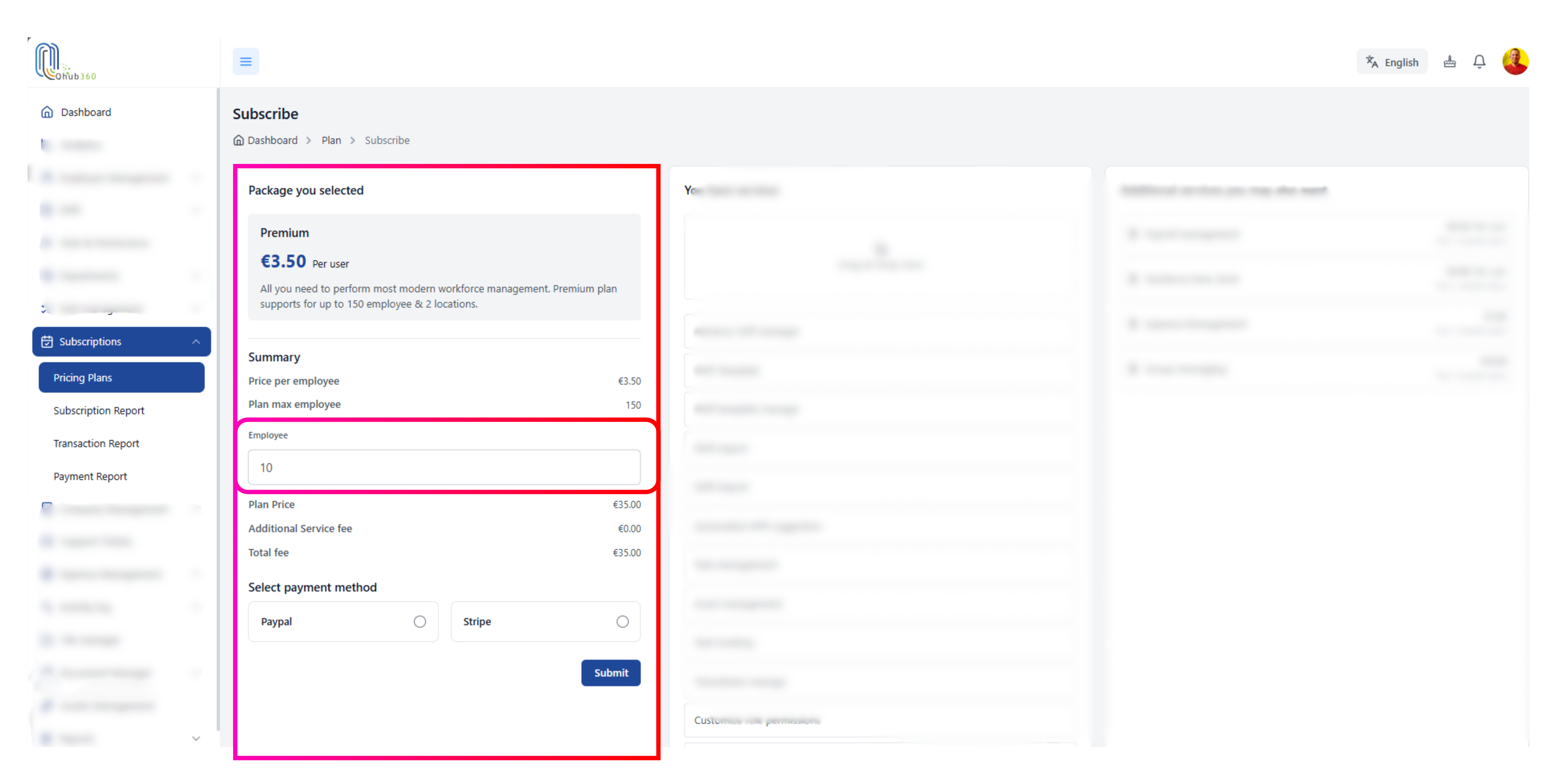Viewport: 1568px width, 784px height.
Task: Open the user profile avatar
Action: click(x=1515, y=62)
